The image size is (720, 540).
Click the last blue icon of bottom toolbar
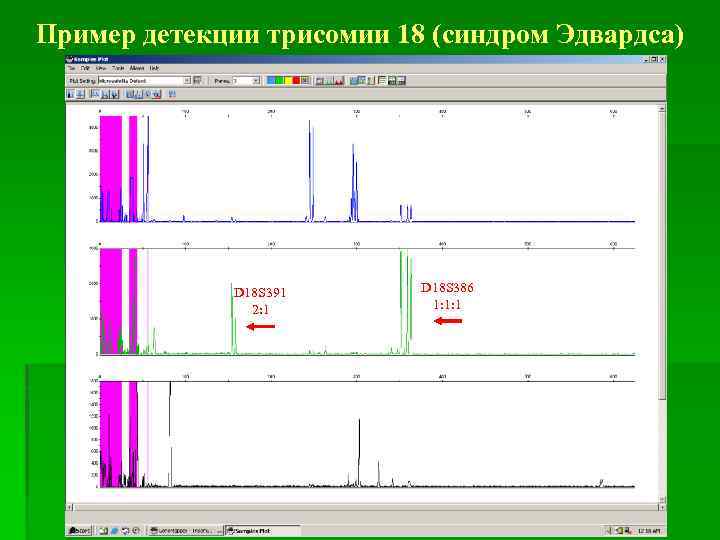coord(172,94)
